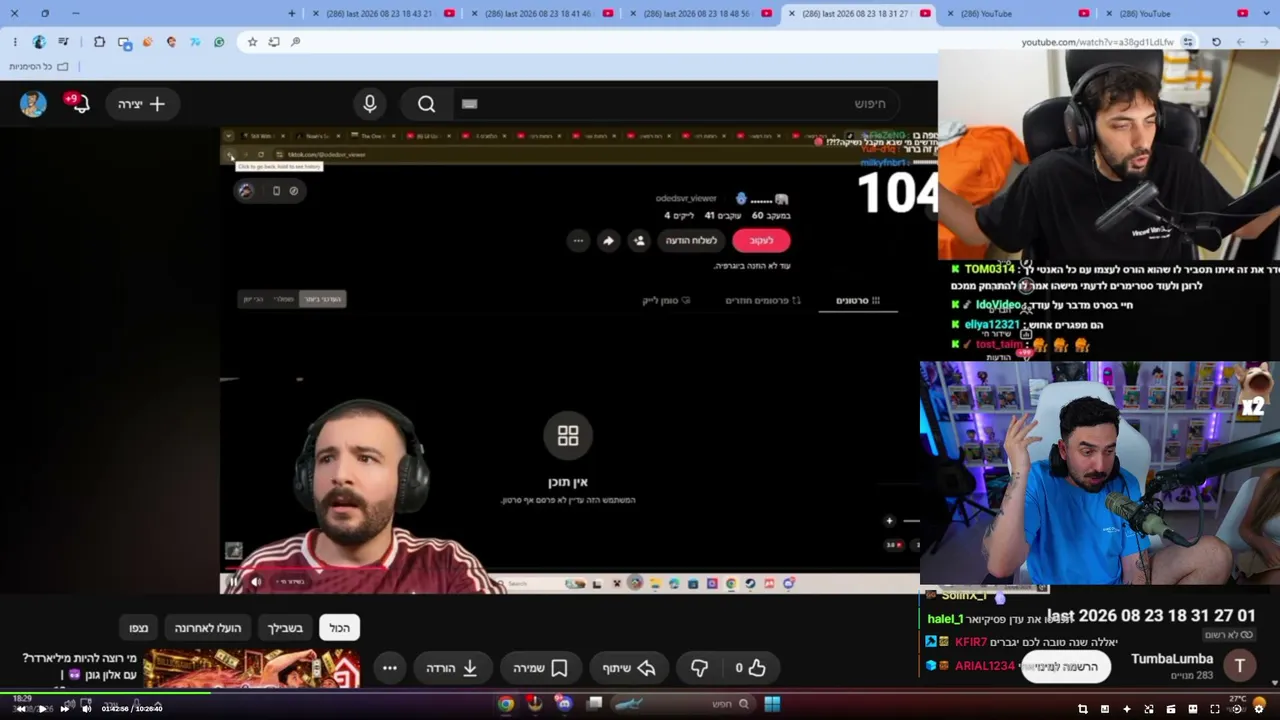Select the נצפו filter chip
Viewport: 1280px width, 720px height.
pos(139,628)
